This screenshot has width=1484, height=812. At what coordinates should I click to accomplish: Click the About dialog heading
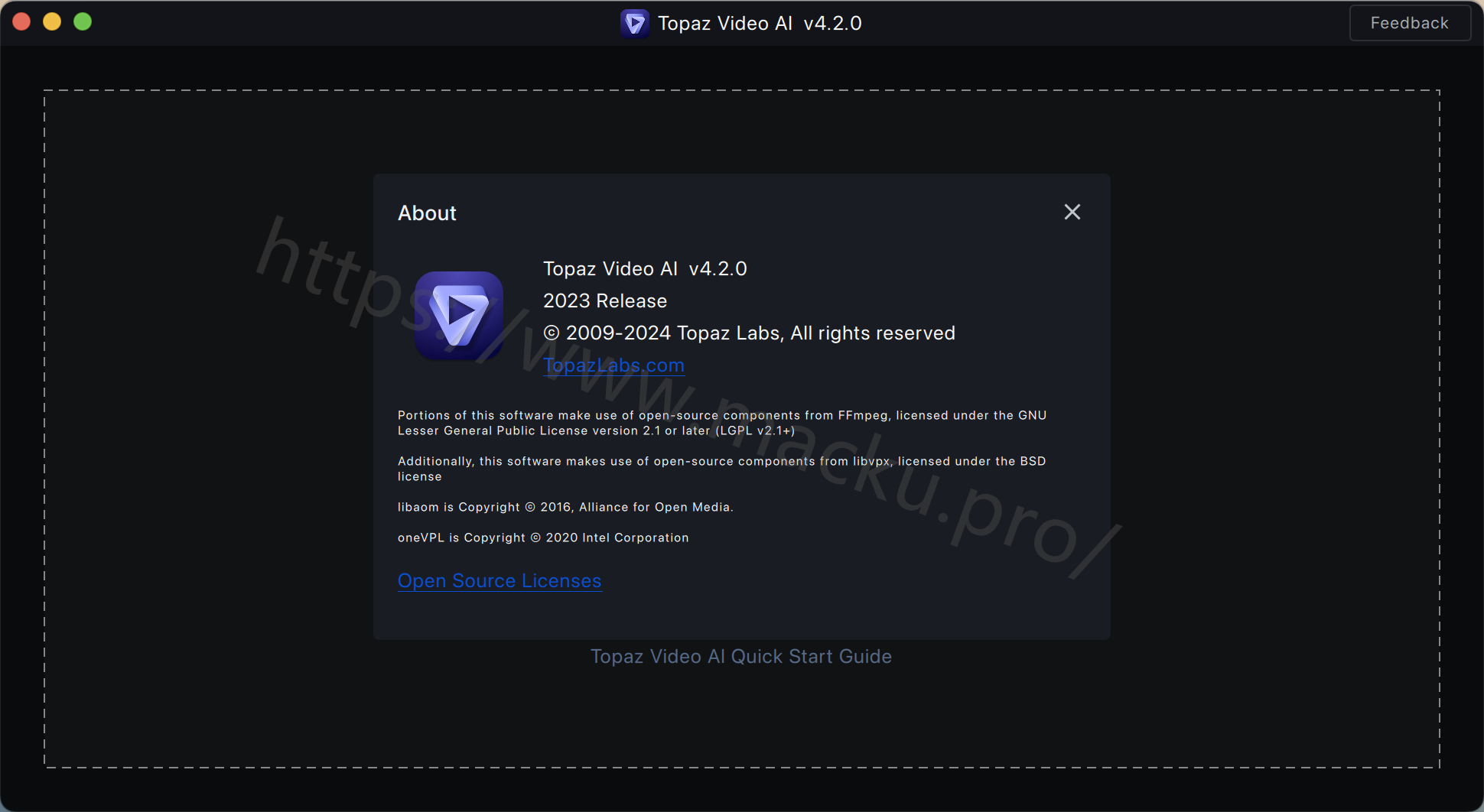pos(427,213)
